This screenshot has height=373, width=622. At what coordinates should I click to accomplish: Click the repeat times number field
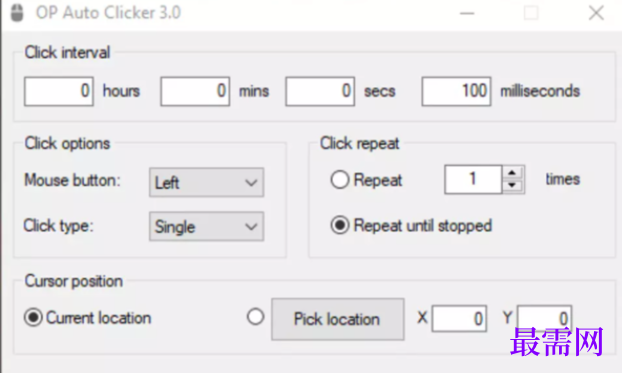473,179
